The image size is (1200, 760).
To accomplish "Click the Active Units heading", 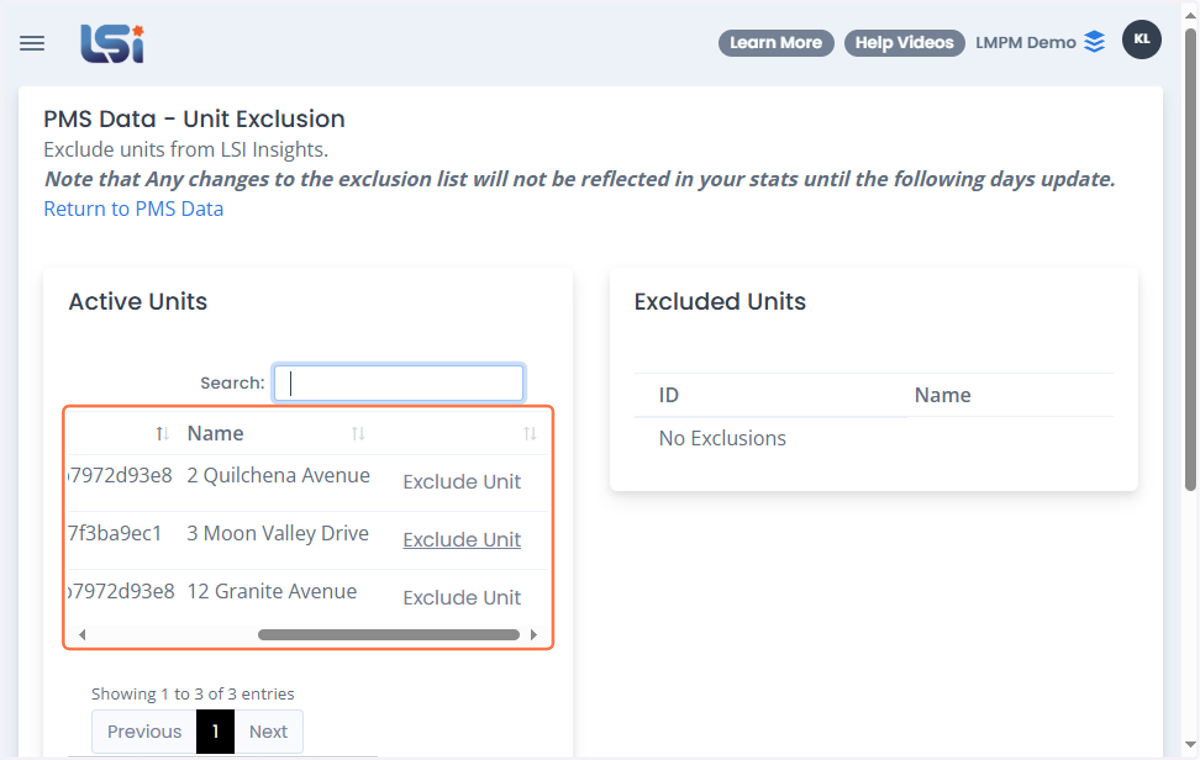I will [x=138, y=302].
